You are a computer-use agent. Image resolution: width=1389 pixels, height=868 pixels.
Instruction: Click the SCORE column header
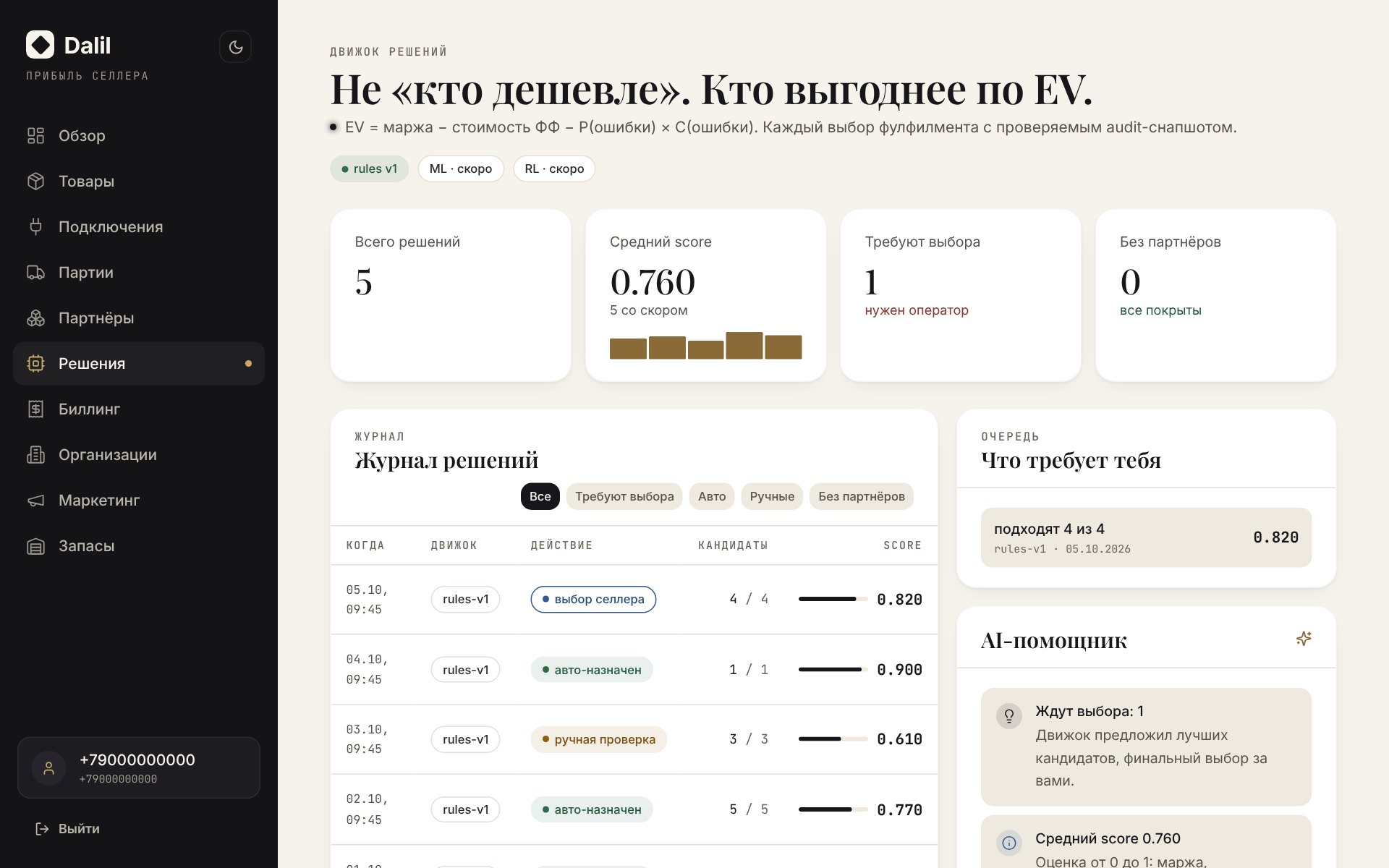tap(902, 545)
